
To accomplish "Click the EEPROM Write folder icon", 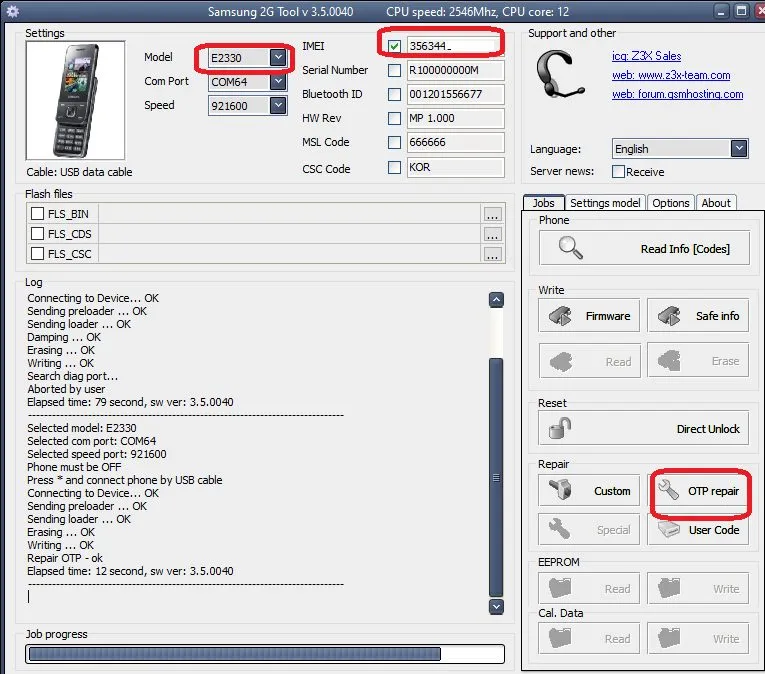I will coord(669,588).
